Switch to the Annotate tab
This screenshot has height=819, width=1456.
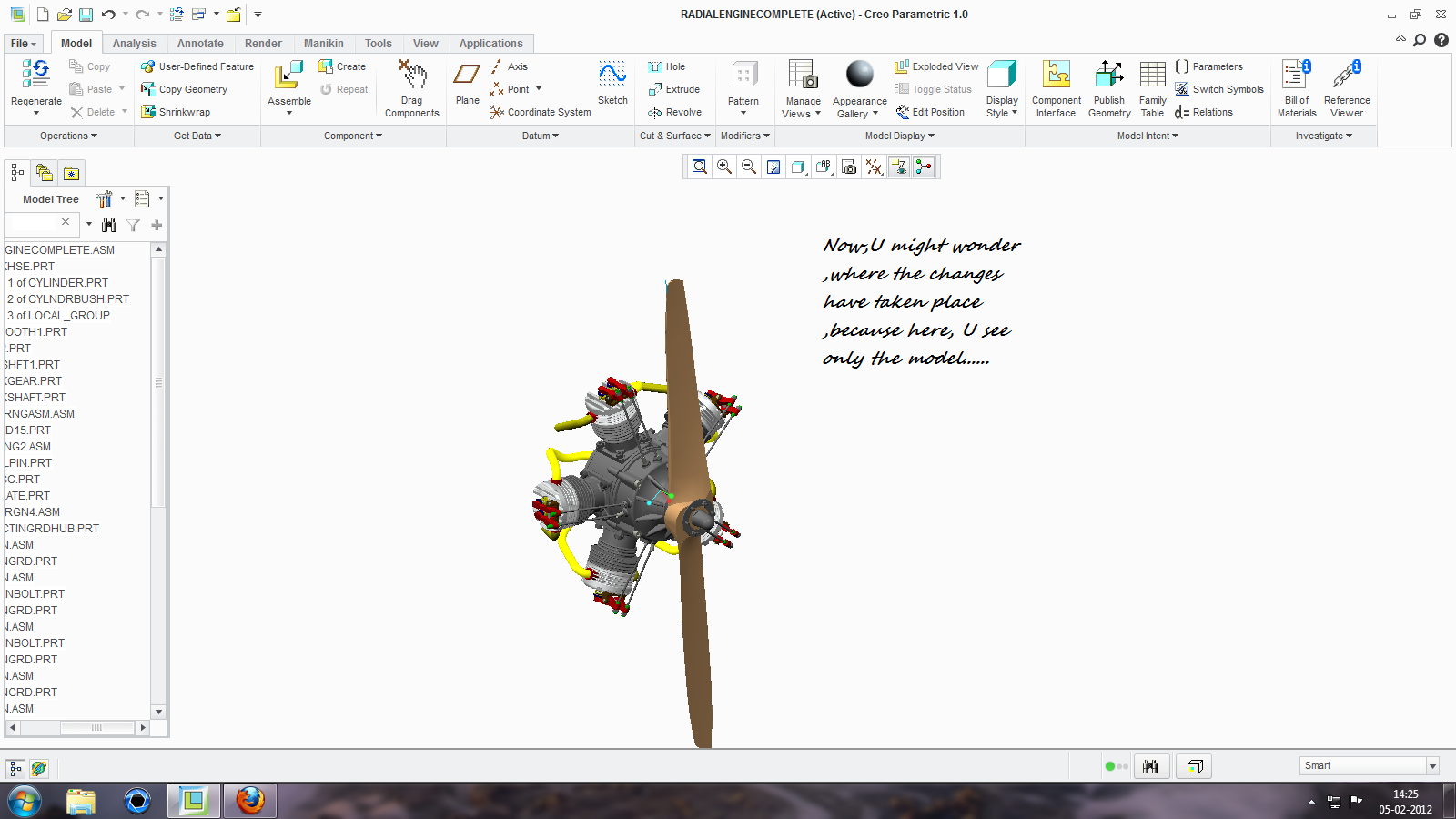point(200,44)
